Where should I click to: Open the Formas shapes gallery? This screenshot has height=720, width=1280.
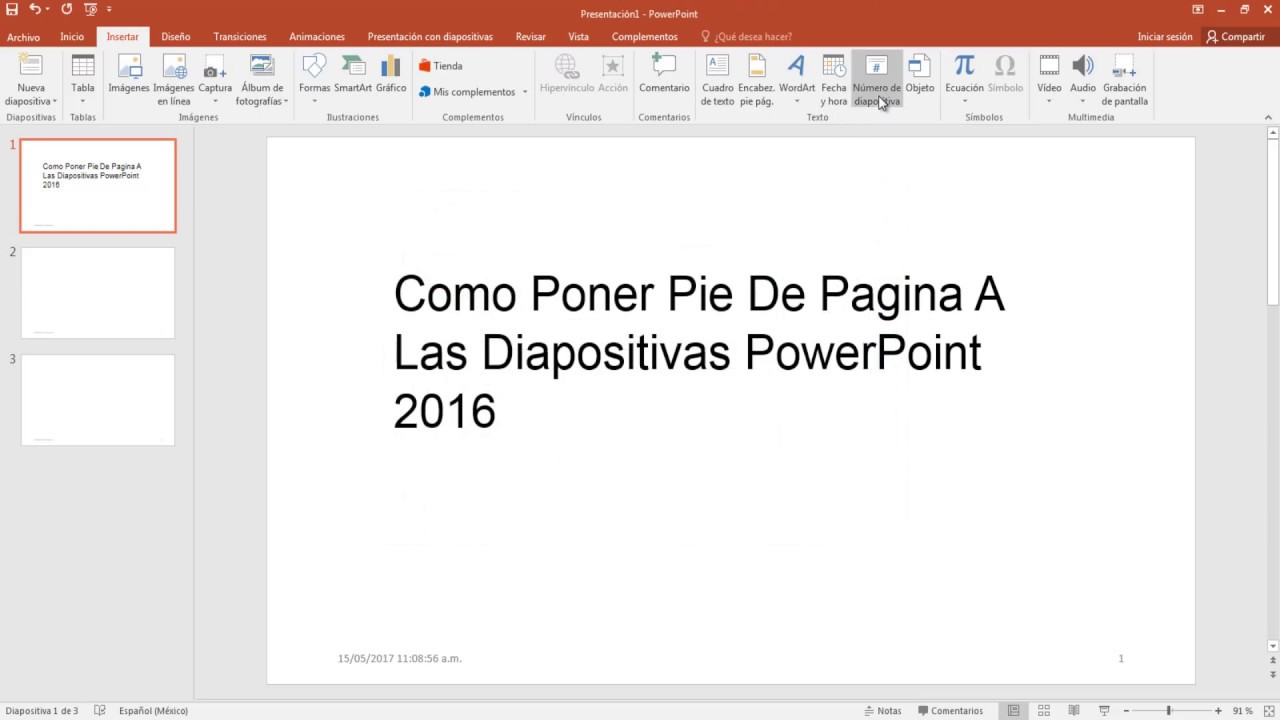click(x=314, y=80)
